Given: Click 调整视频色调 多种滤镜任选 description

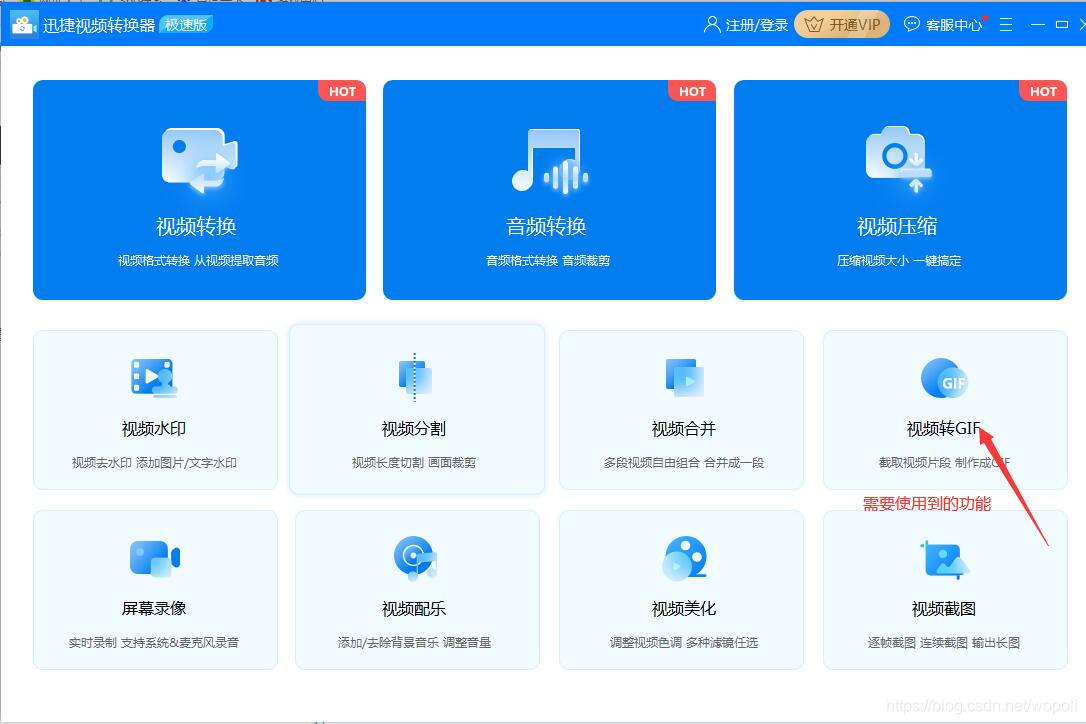Looking at the screenshot, I should point(684,642).
